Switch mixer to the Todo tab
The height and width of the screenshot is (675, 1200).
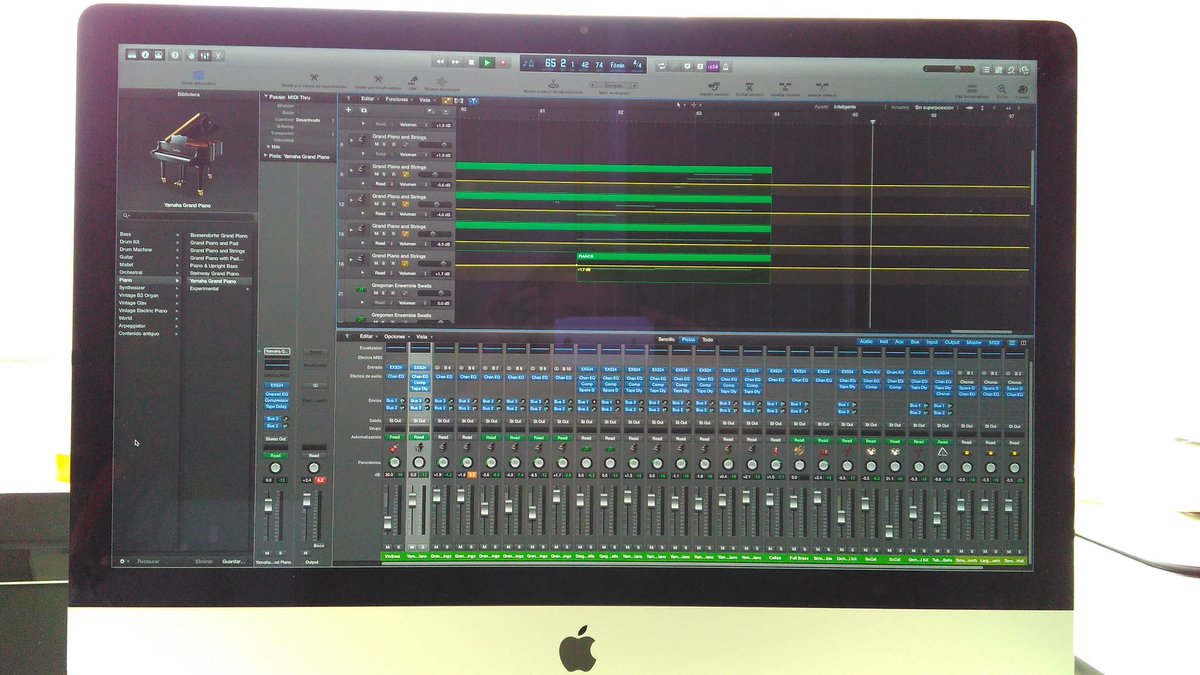(x=708, y=339)
